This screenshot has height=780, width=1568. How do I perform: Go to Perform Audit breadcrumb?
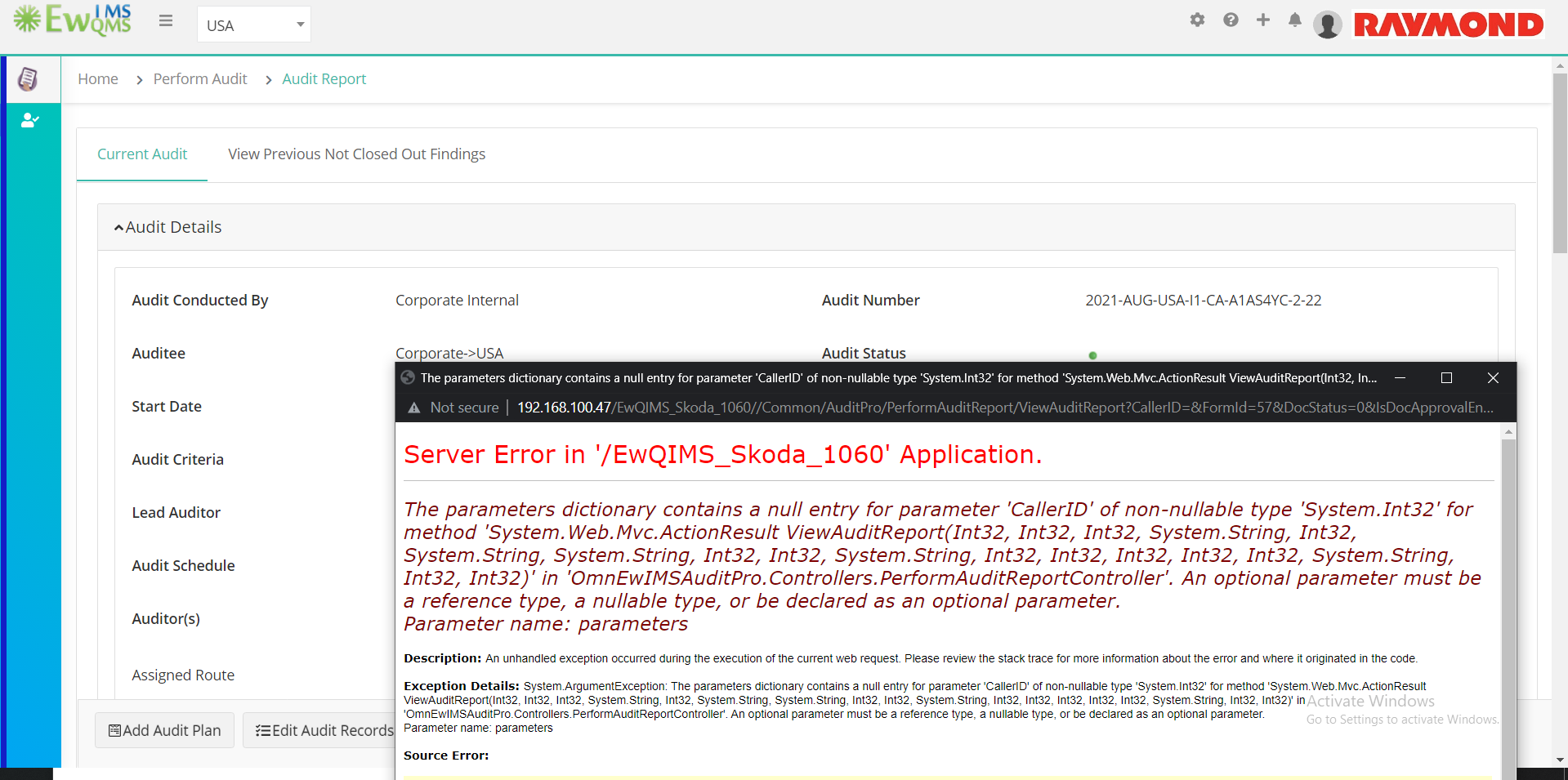200,79
